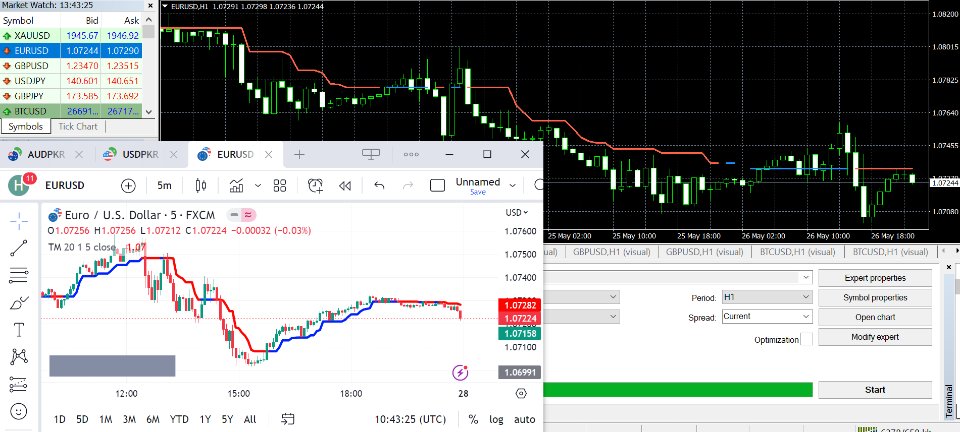
Task: Expand the USD currency dropdown
Action: tap(517, 212)
